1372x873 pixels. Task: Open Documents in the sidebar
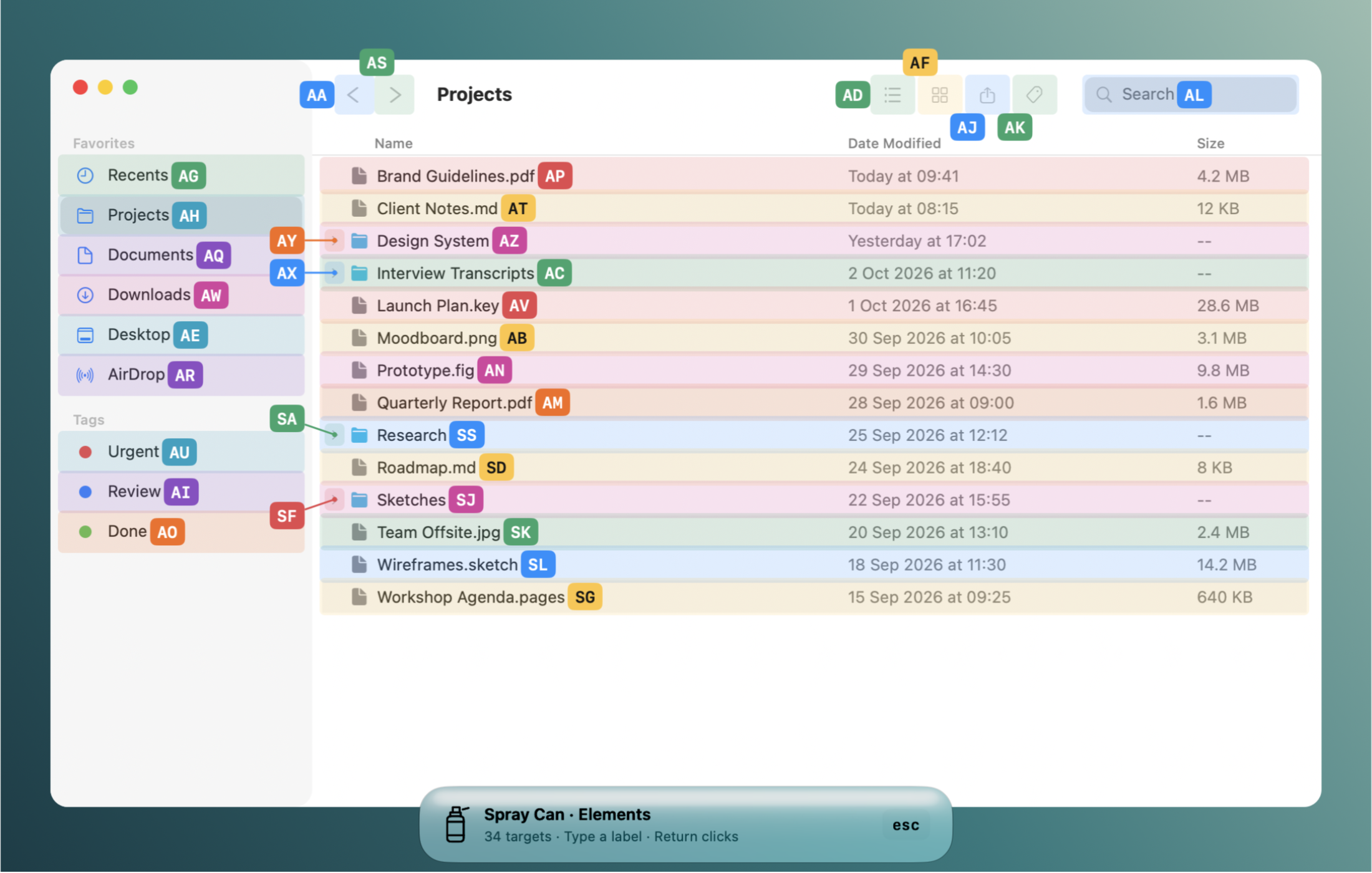pyautogui.click(x=181, y=255)
